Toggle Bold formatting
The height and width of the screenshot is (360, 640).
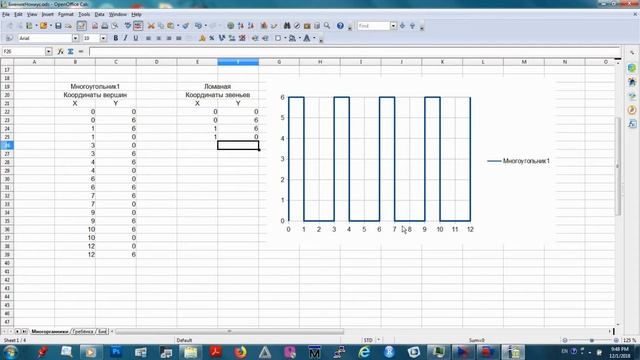116,38
